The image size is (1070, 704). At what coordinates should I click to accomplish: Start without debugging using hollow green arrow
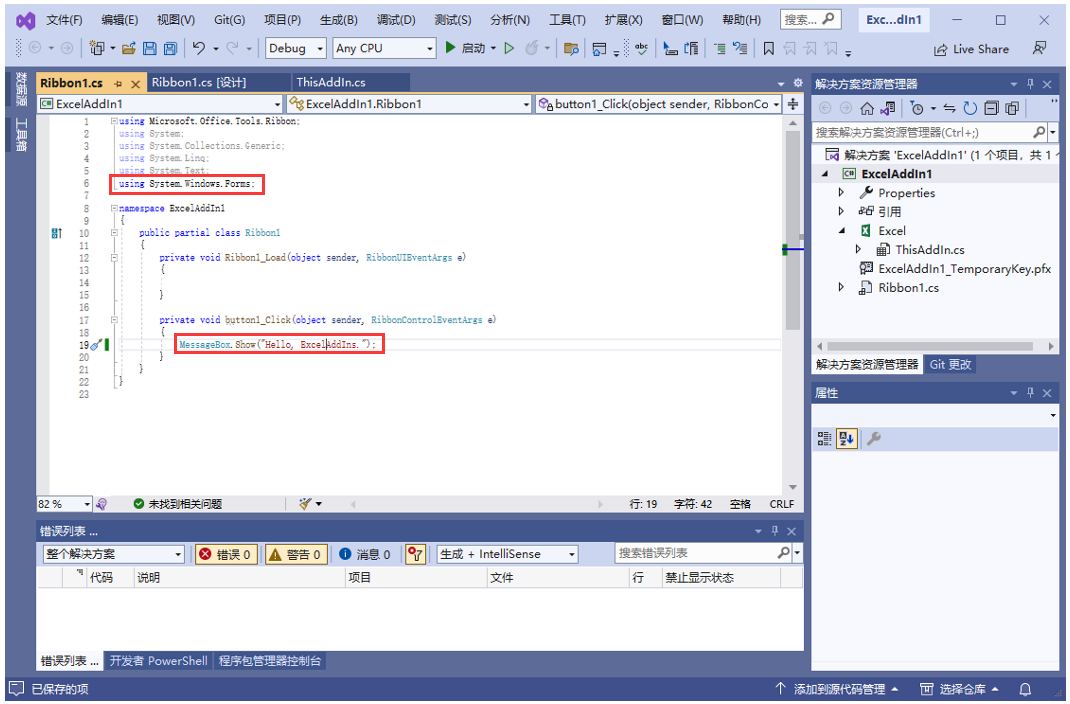pos(509,48)
